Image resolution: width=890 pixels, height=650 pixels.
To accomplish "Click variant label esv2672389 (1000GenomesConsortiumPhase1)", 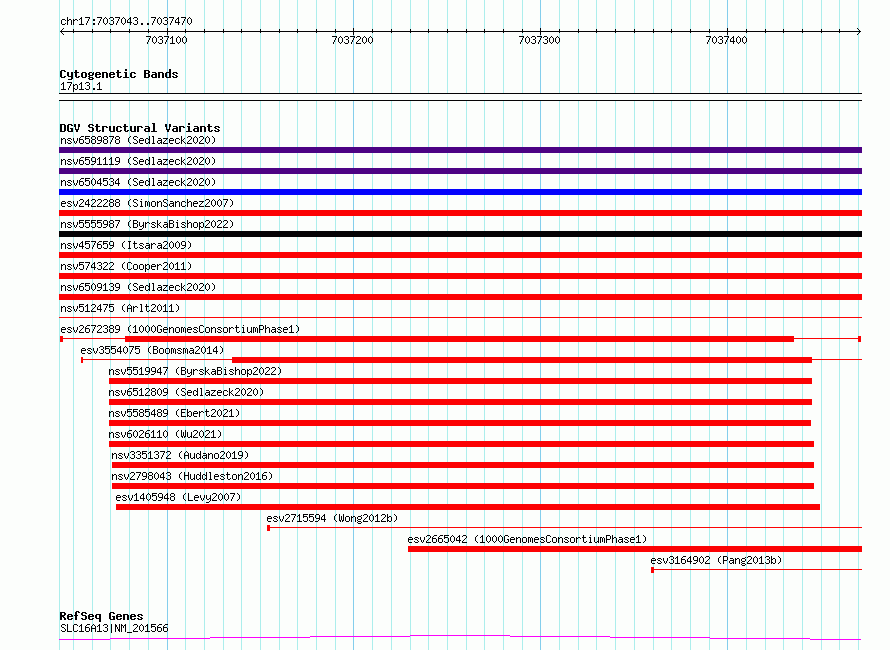I will (180, 329).
